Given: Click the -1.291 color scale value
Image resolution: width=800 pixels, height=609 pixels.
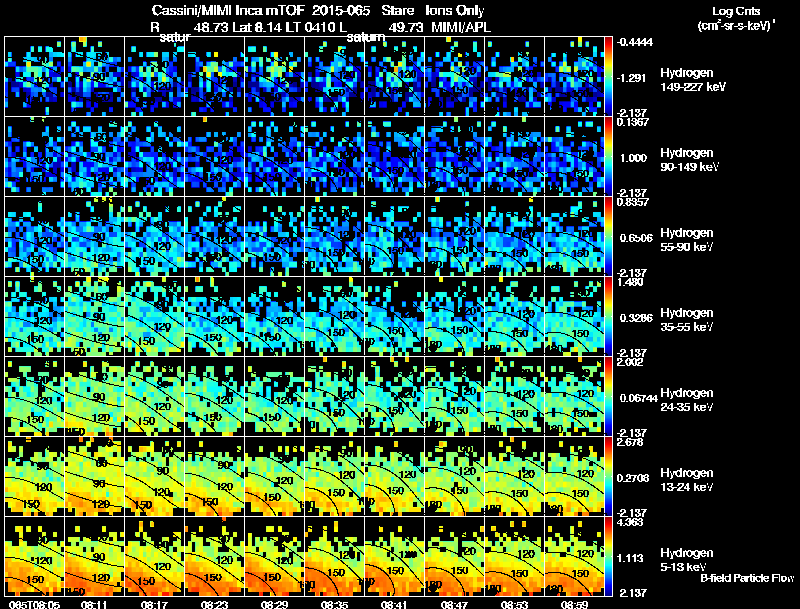Looking at the screenshot, I should [632, 78].
